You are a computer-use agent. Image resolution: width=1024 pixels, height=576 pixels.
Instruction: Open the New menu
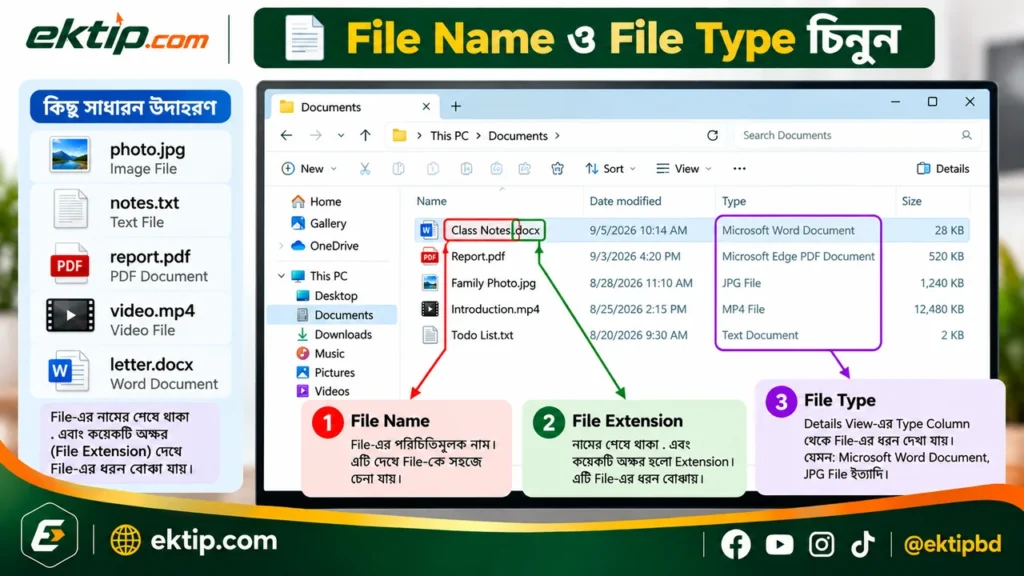point(309,168)
